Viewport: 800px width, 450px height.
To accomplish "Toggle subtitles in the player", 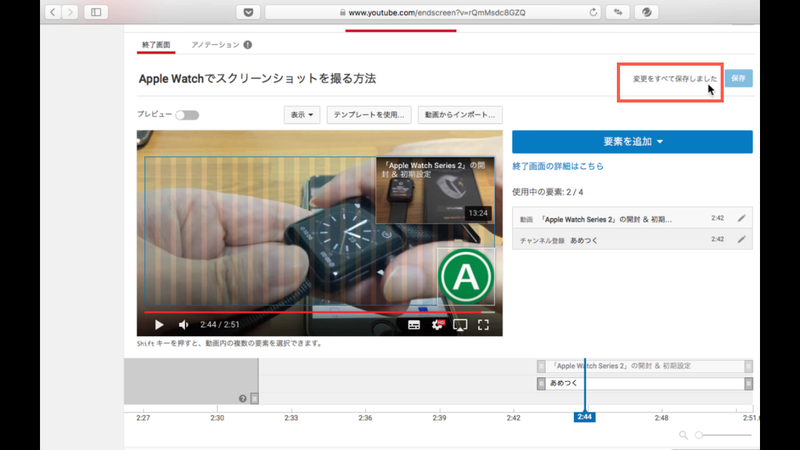I will 414,325.
